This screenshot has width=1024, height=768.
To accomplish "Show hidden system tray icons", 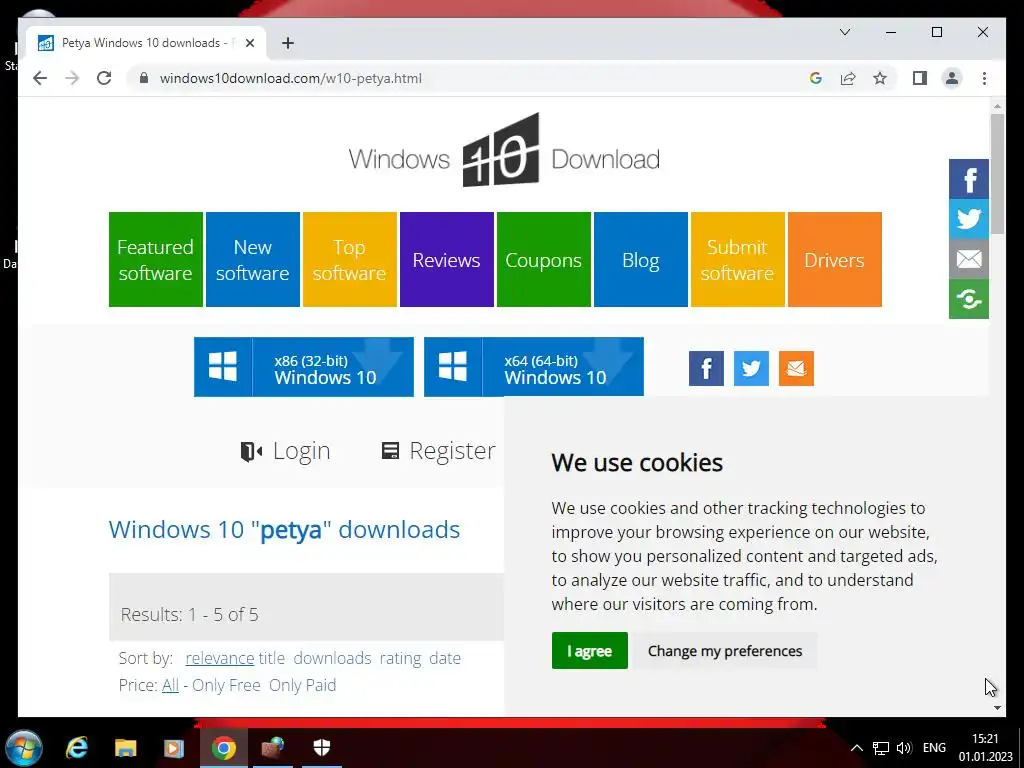I will [857, 748].
